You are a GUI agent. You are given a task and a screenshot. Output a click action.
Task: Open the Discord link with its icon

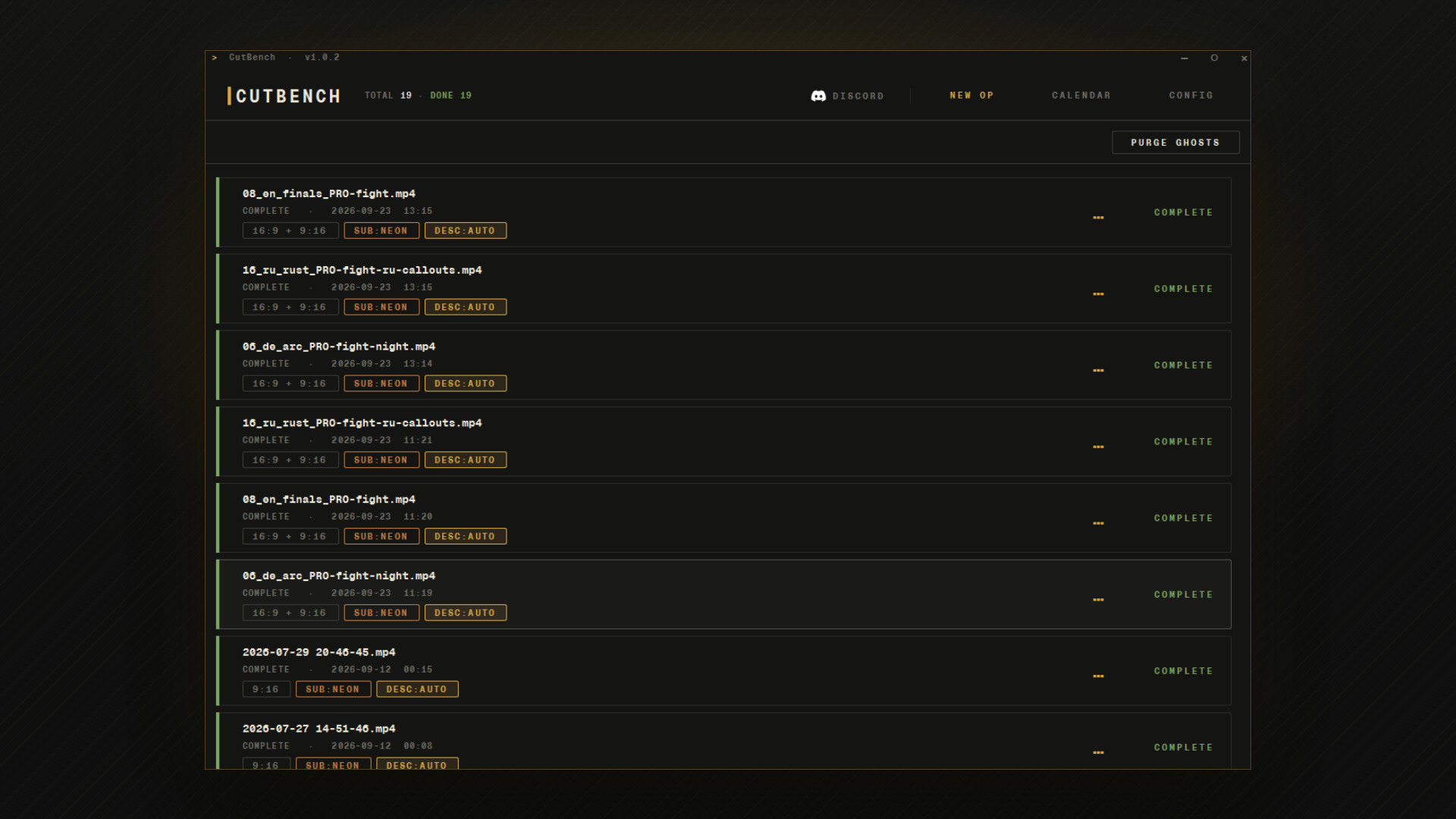tap(847, 96)
